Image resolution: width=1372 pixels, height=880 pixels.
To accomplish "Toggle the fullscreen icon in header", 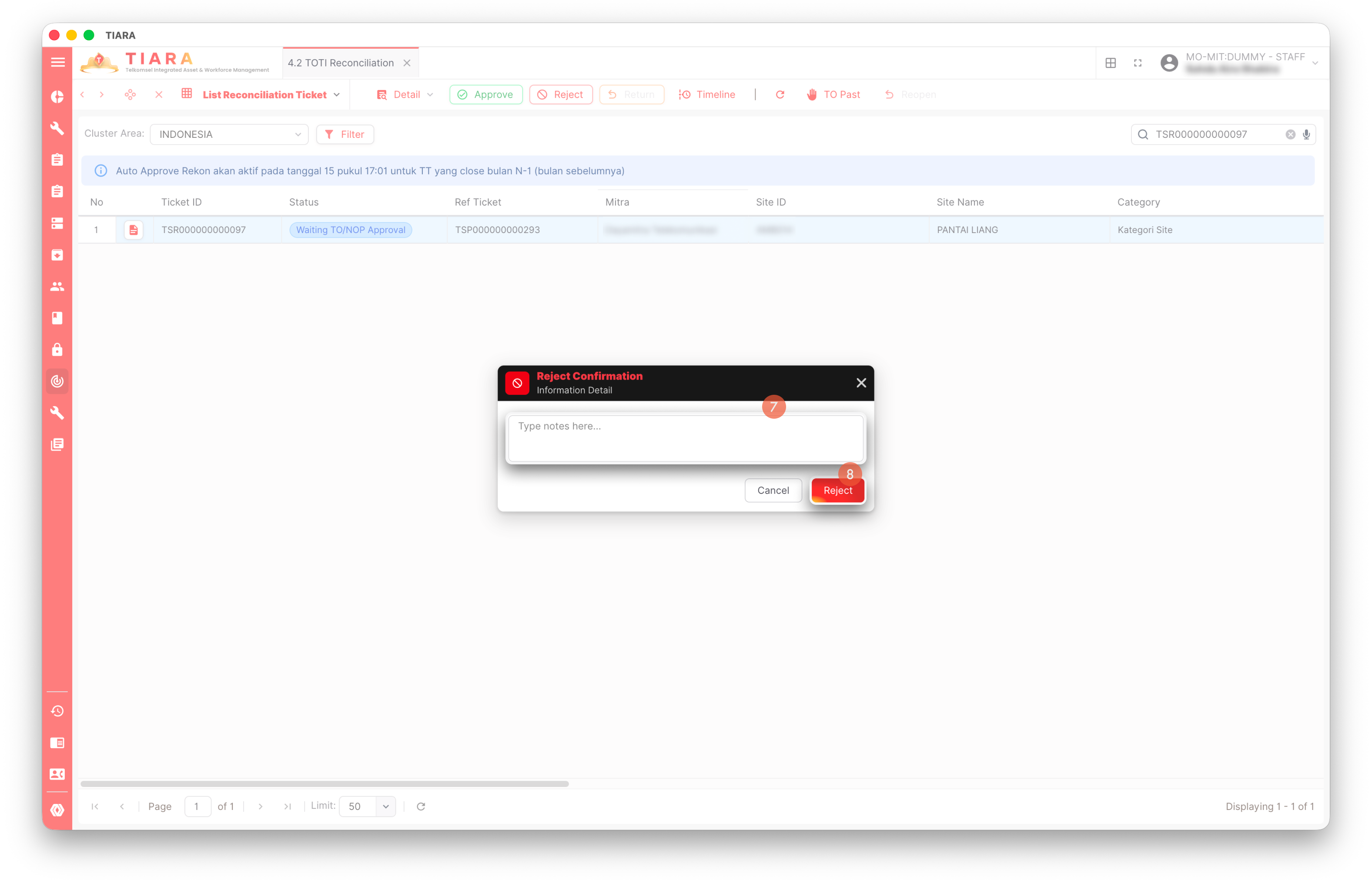I will click(1138, 63).
